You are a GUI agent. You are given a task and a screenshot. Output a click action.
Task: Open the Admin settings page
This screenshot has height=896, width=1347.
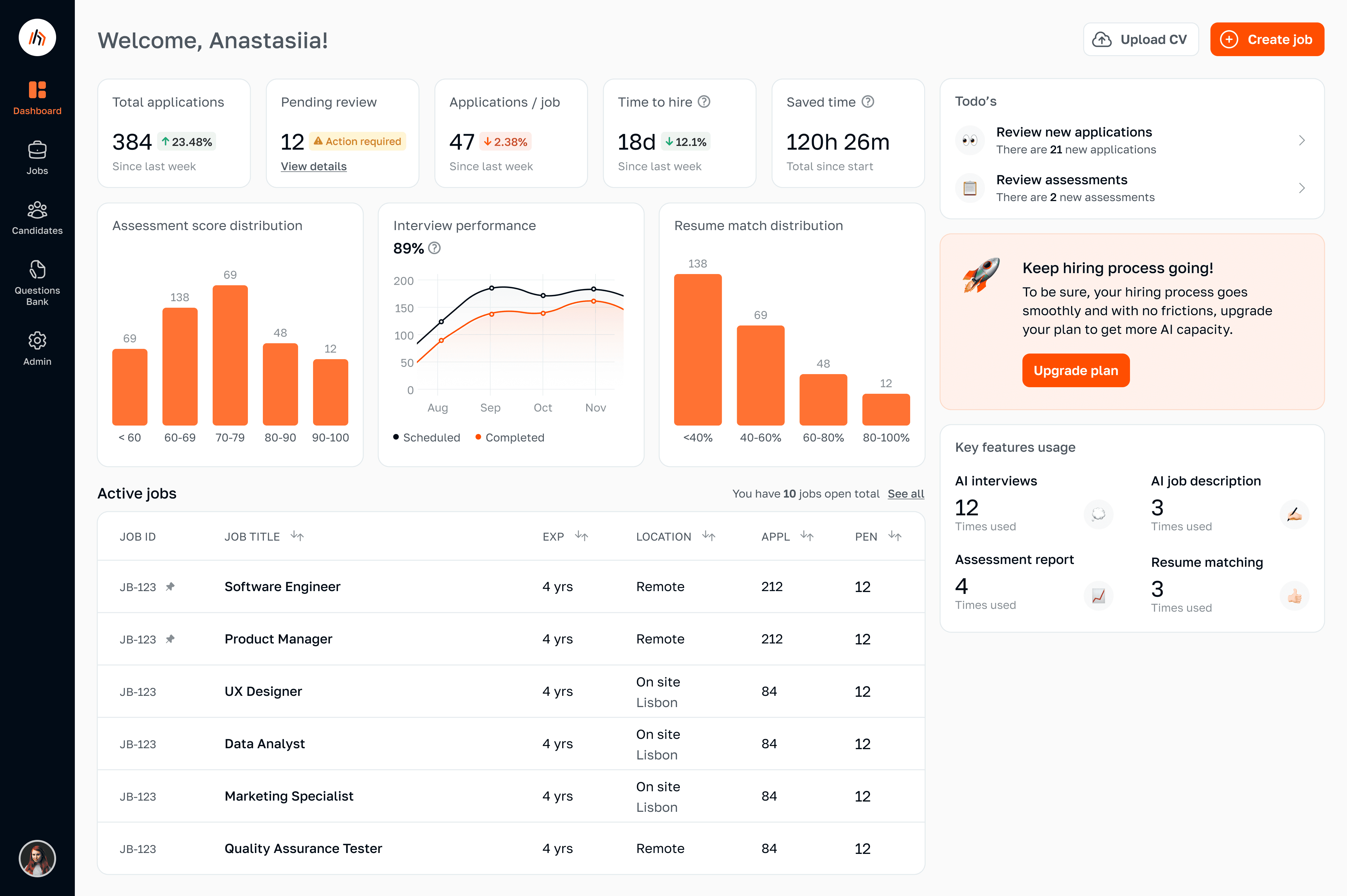point(37,349)
